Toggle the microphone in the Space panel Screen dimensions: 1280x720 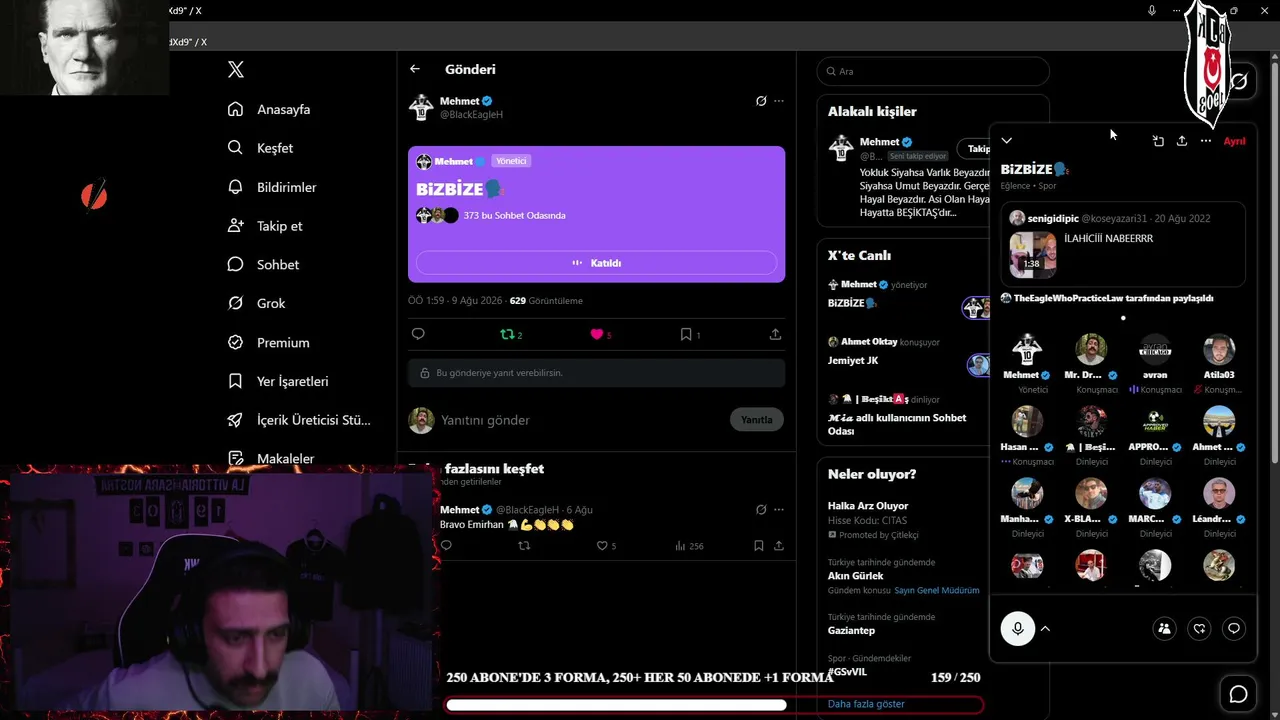pos(1018,628)
